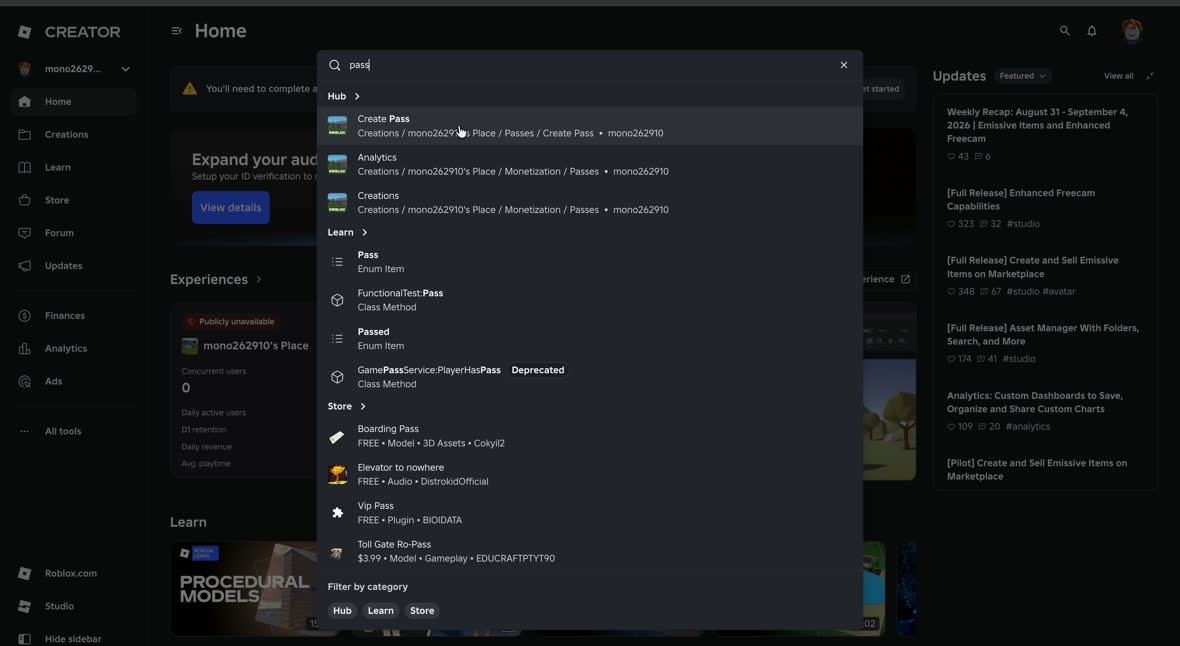Open the Learn book icon in sidebar
Viewport: 1180px width, 646px height.
coord(25,167)
